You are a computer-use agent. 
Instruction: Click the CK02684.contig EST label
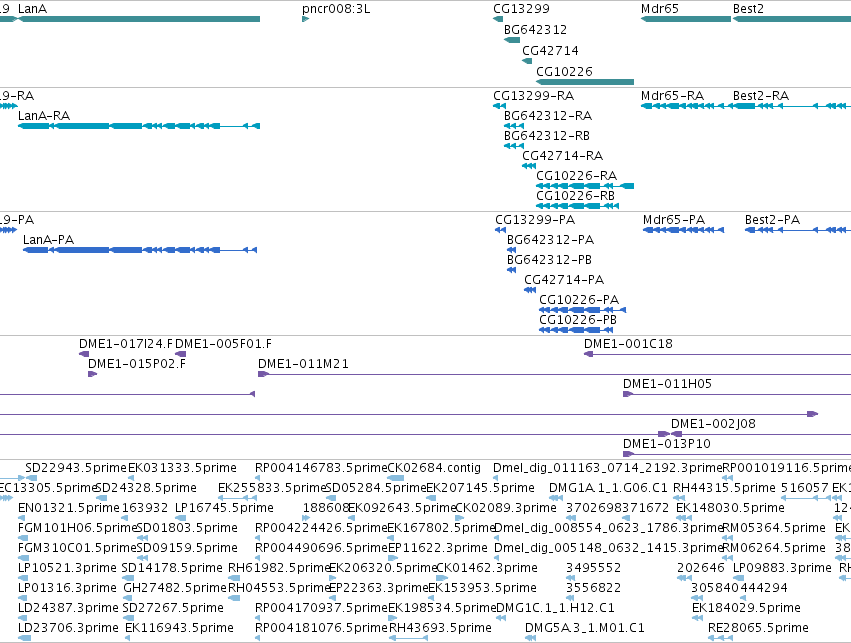pos(434,468)
